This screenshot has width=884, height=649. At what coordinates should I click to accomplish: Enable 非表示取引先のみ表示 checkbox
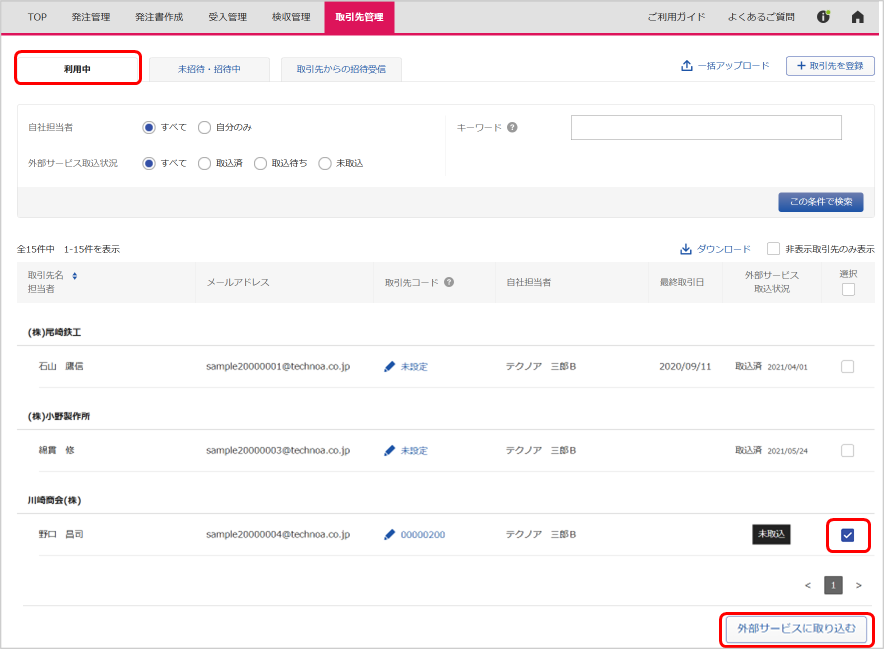(774, 249)
